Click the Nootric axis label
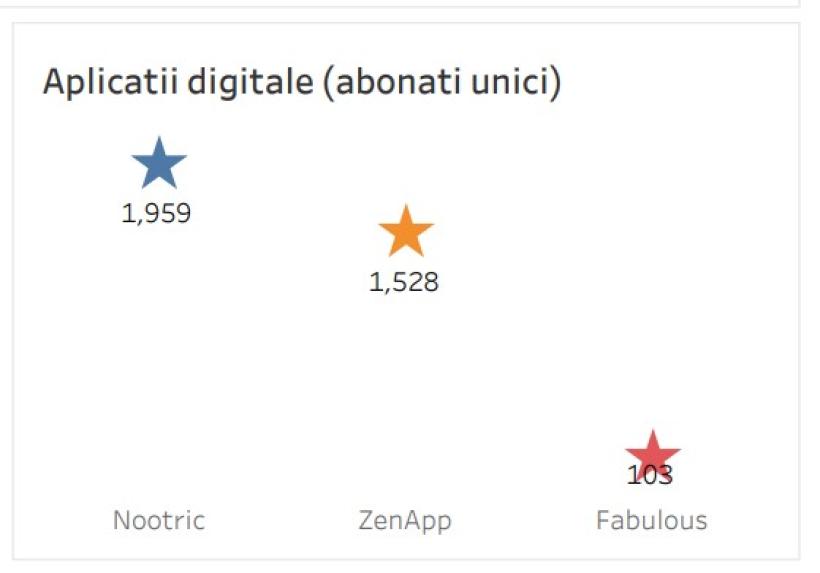Screen dimensions: 820x573 click(x=159, y=520)
